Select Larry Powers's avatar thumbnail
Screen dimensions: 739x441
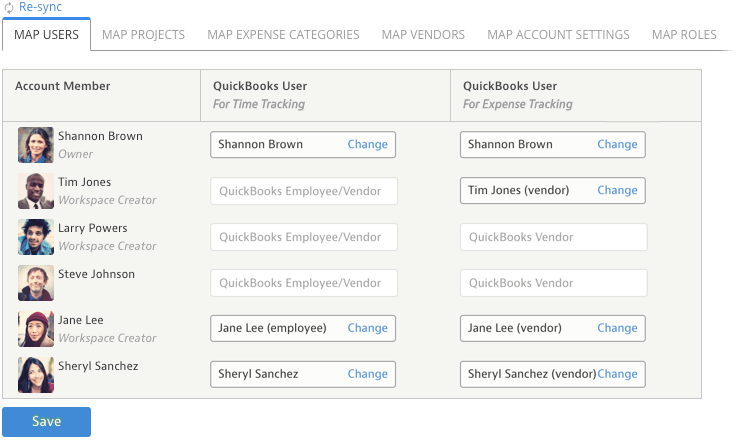pos(36,237)
